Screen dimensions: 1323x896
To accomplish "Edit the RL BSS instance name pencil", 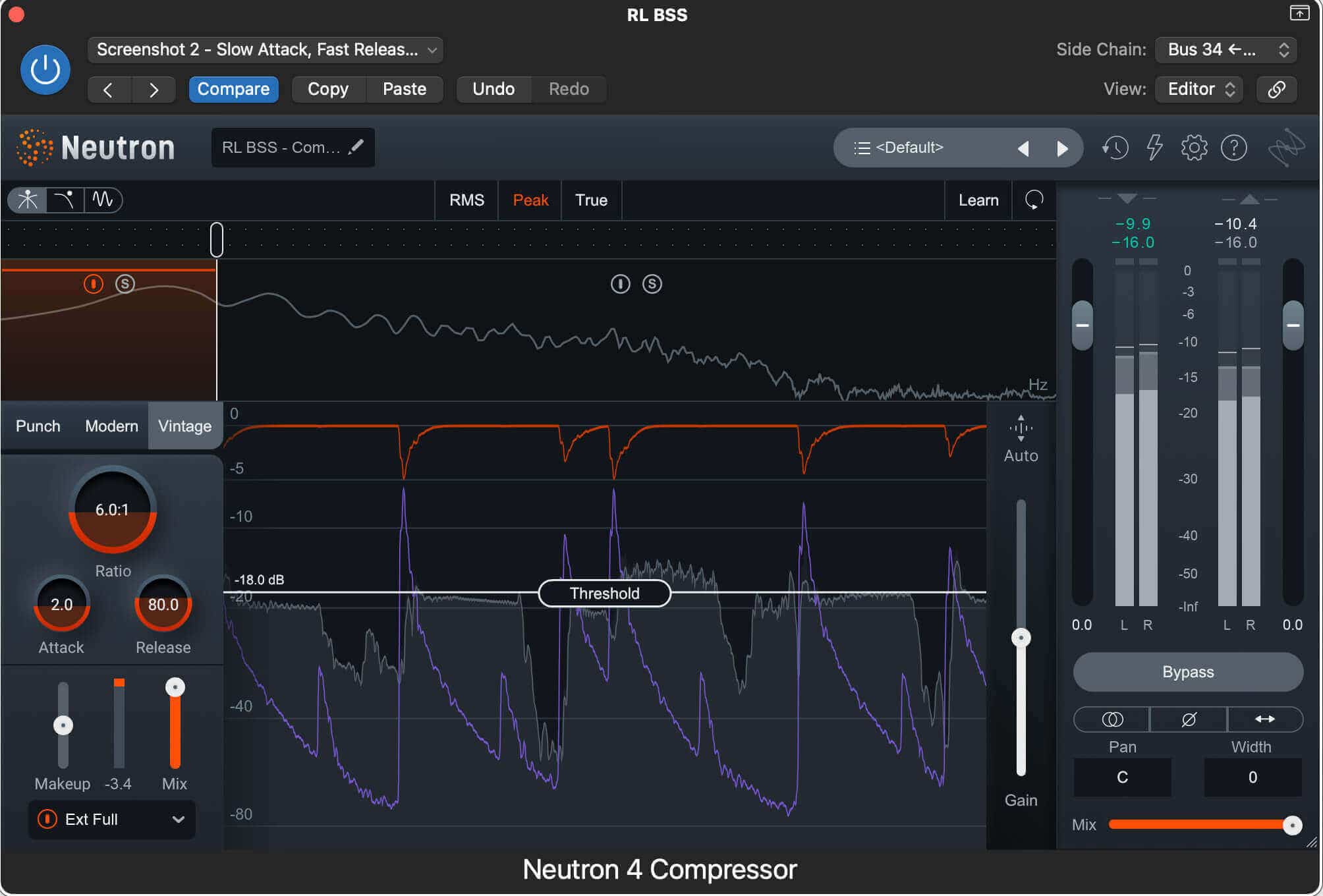I will pos(356,147).
